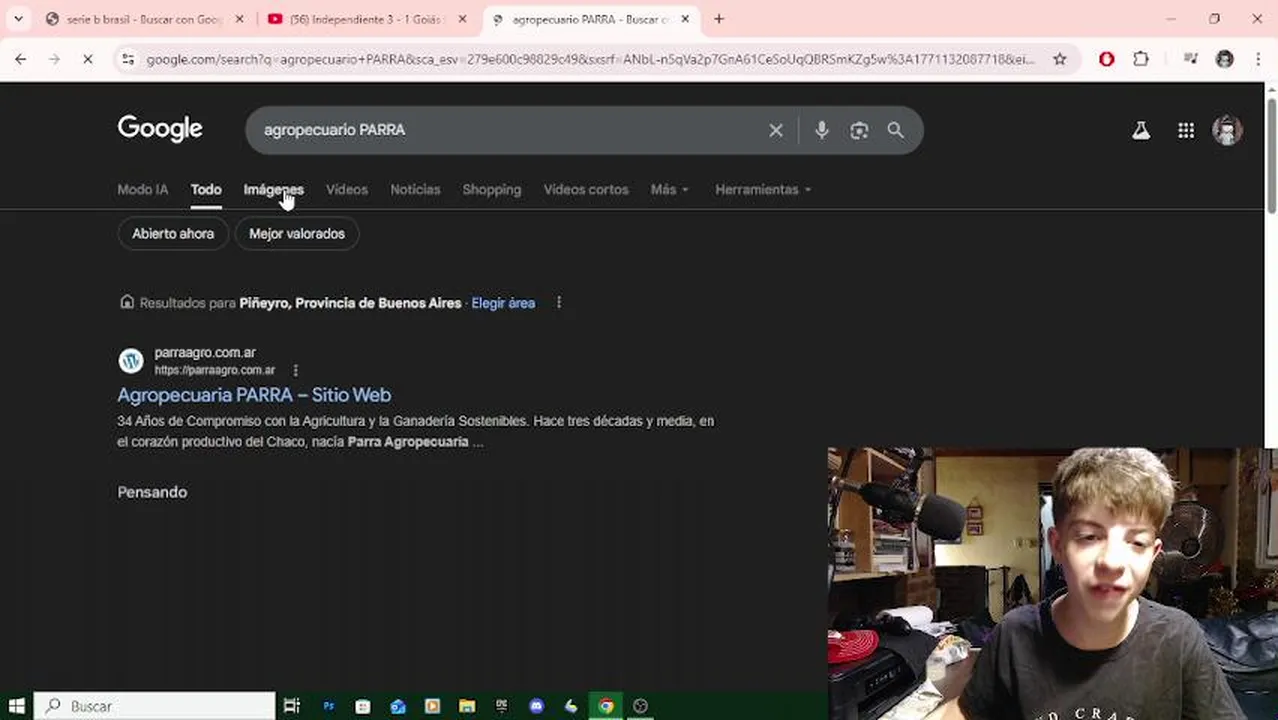
Task: Open Outlook from the taskbar
Action: pos(398,706)
